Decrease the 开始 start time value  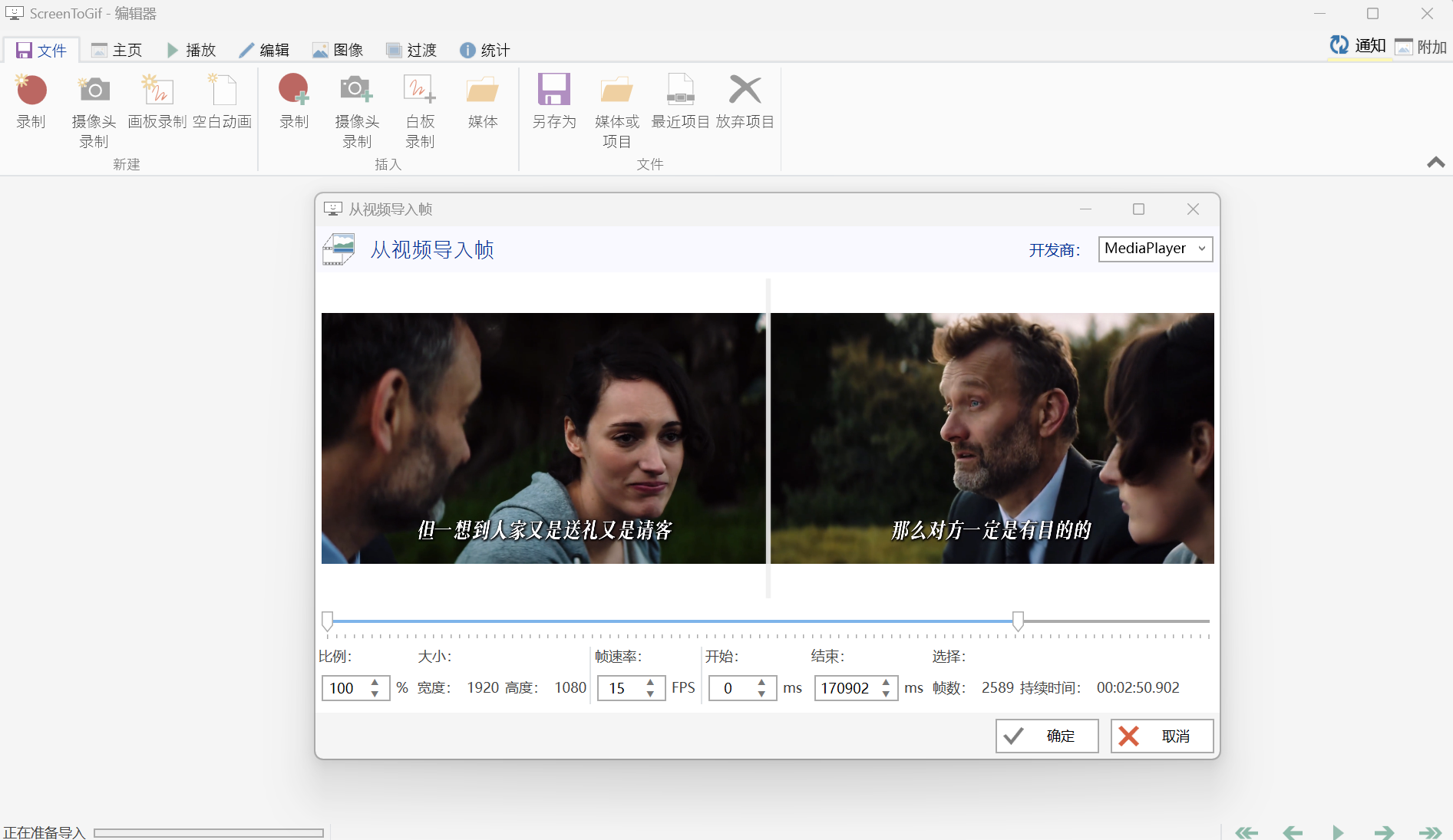[761, 694]
